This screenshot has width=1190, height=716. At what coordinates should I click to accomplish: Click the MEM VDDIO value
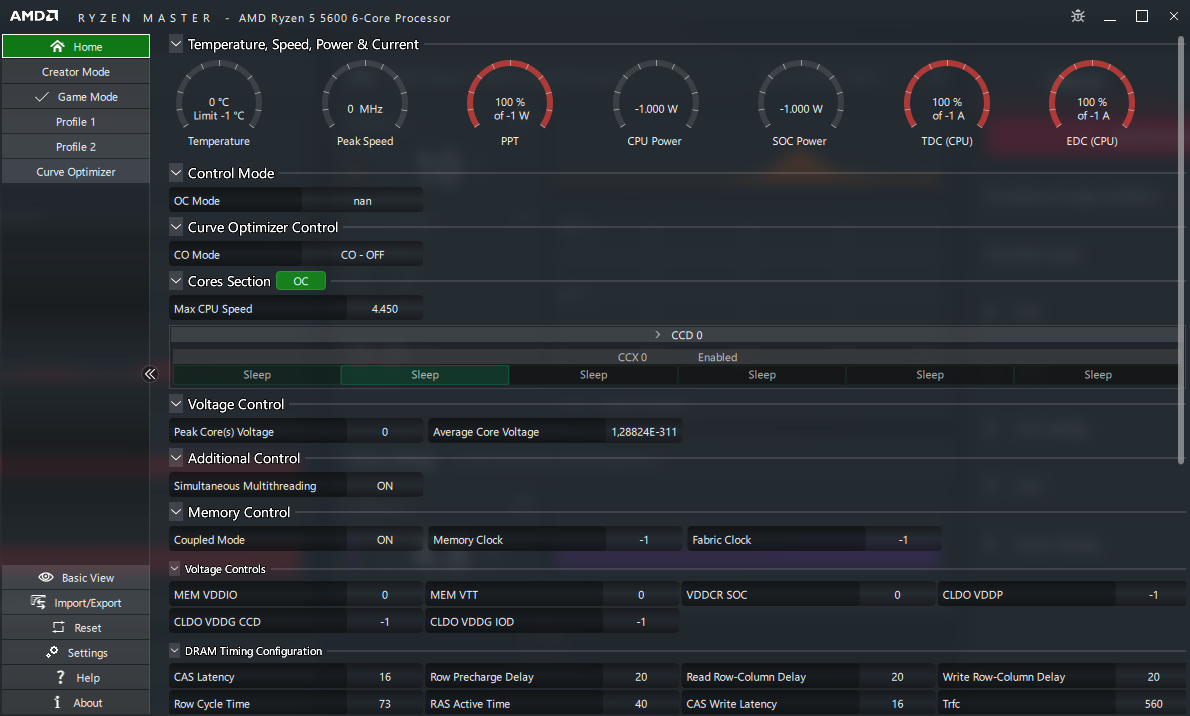click(385, 595)
